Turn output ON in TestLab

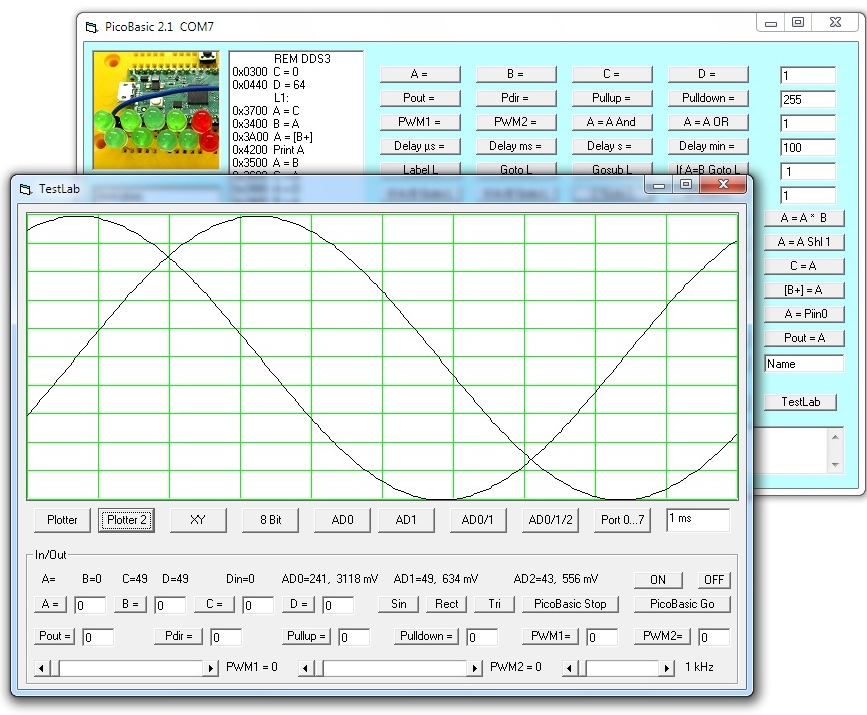click(x=658, y=580)
